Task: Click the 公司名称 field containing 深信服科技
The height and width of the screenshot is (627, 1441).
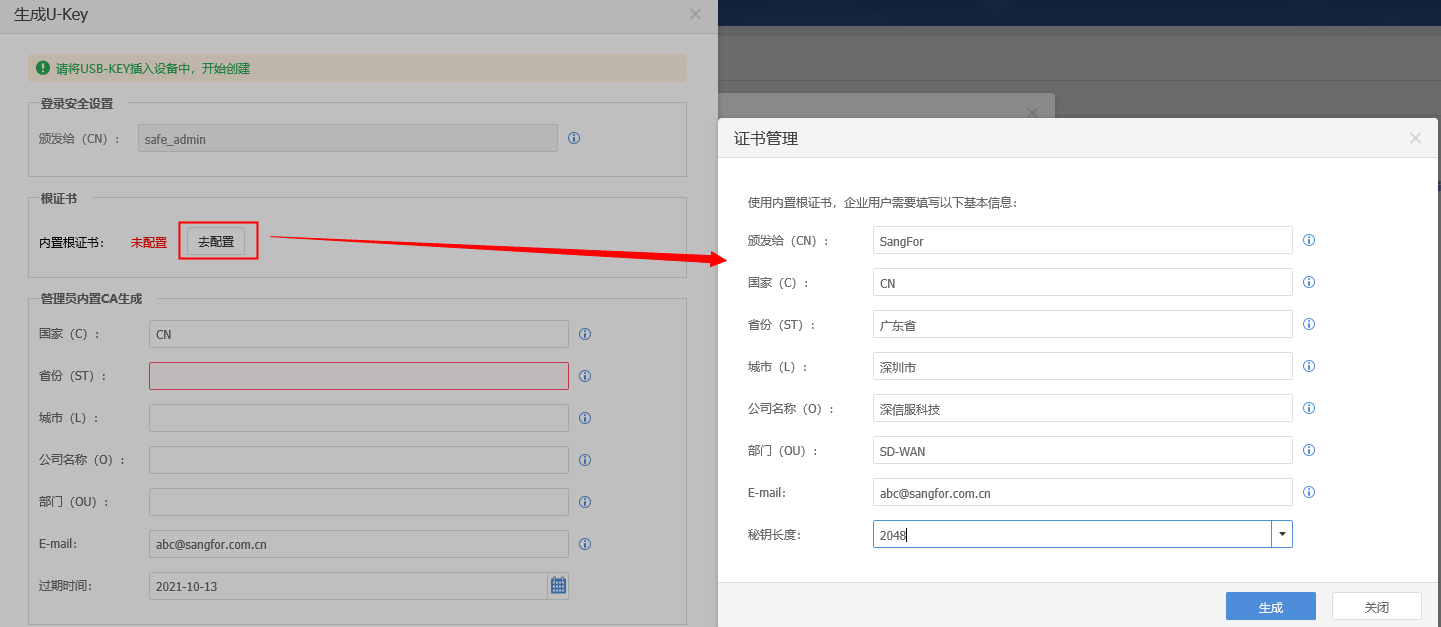Action: pyautogui.click(x=1082, y=408)
